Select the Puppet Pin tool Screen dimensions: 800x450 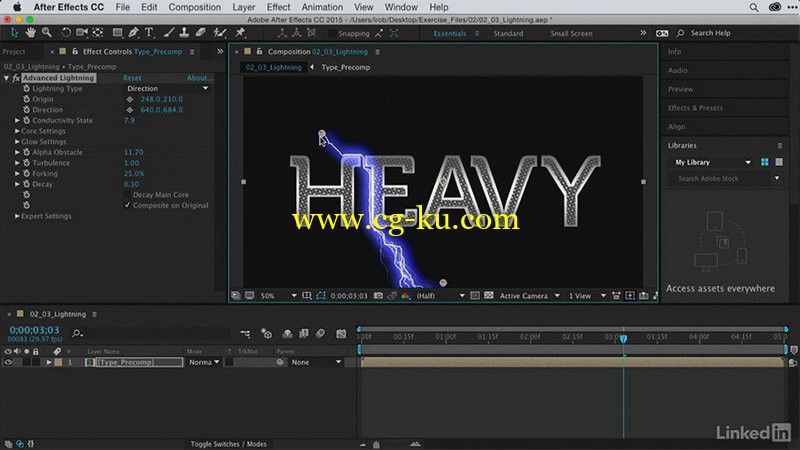click(x=240, y=33)
